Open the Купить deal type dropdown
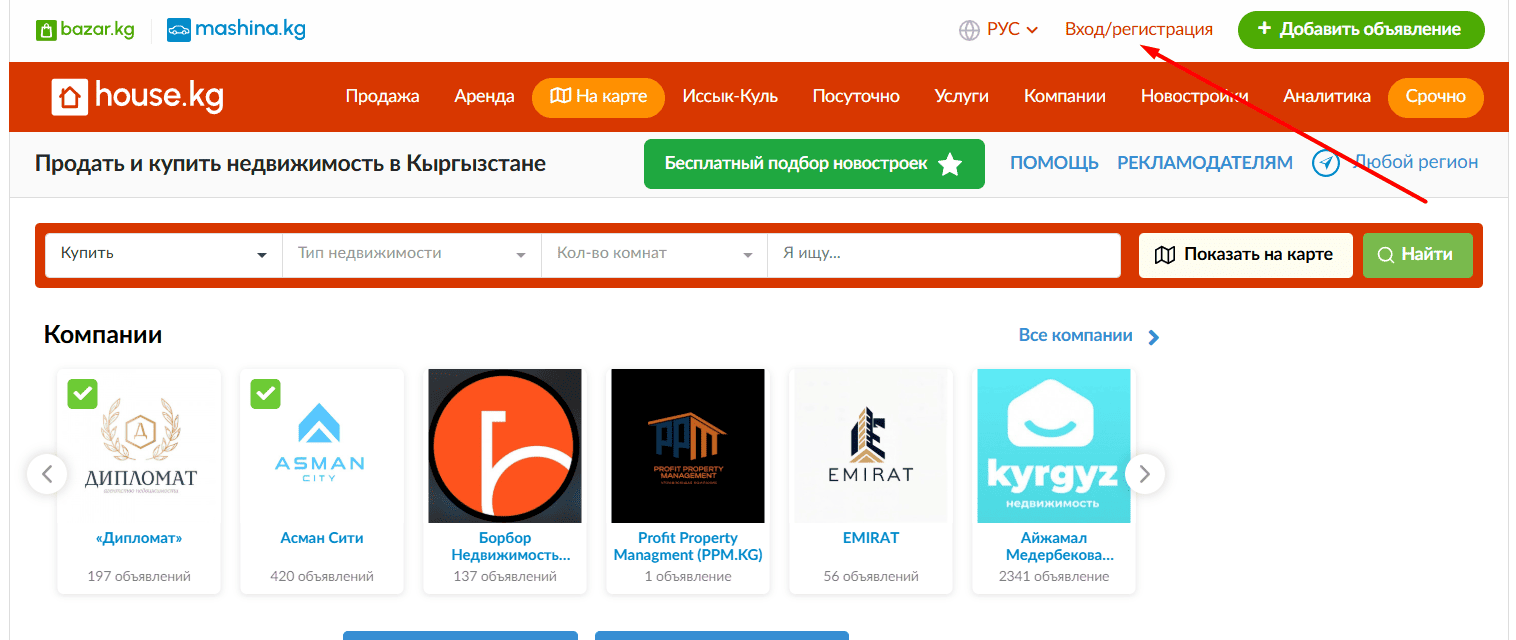The height and width of the screenshot is (640, 1516). click(x=164, y=255)
